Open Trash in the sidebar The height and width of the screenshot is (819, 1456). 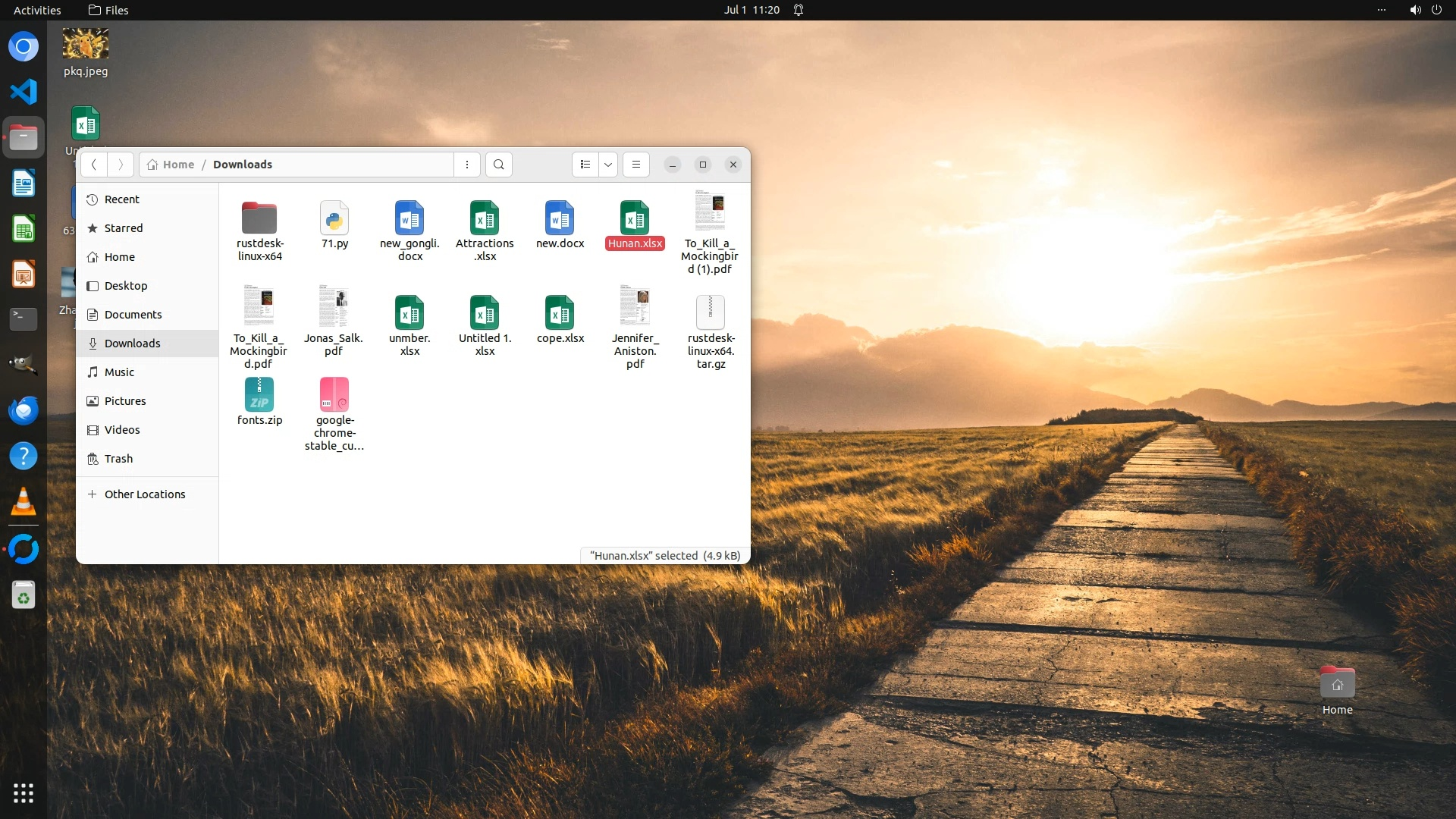click(x=118, y=459)
